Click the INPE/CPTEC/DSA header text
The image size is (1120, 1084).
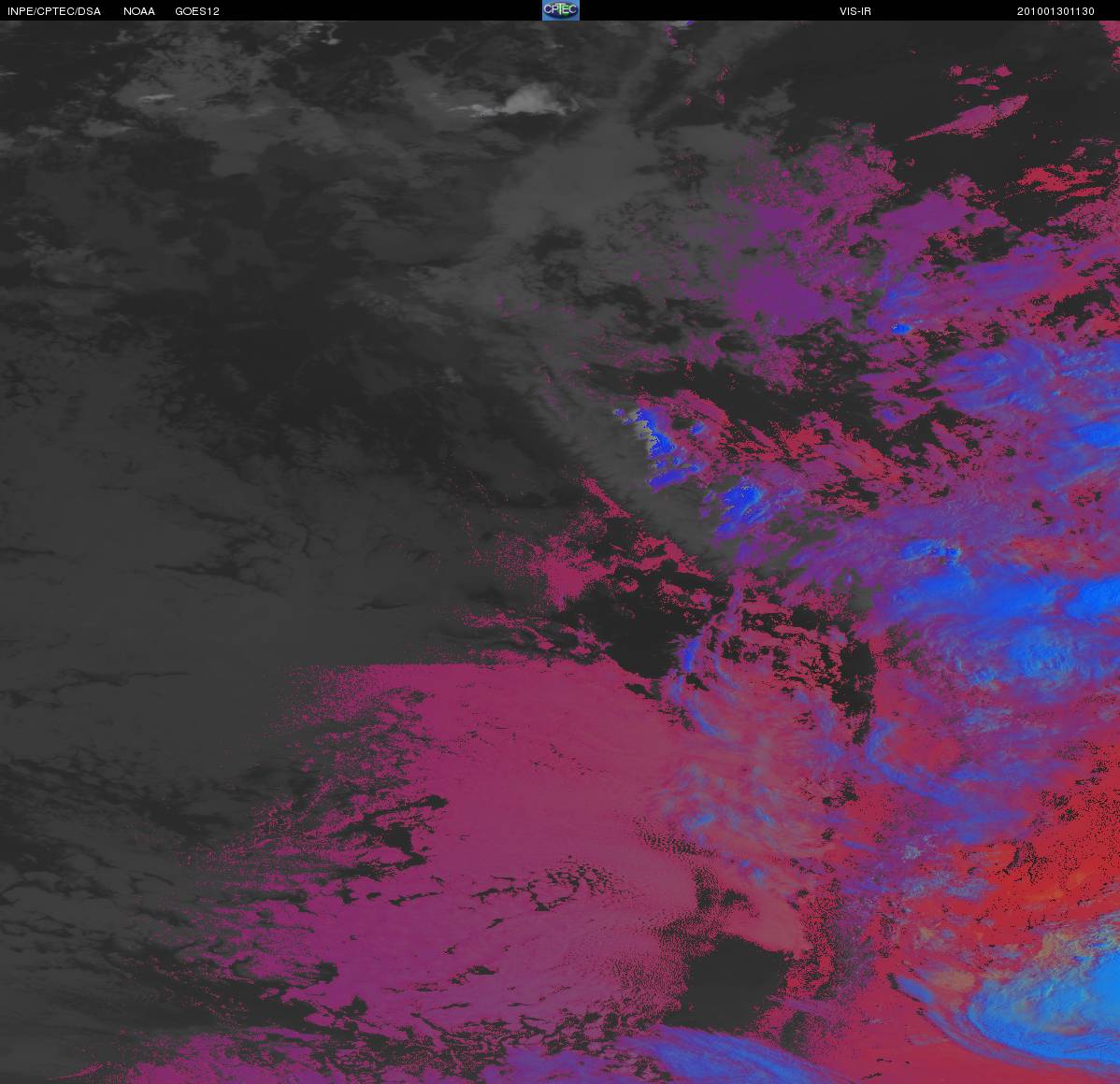click(x=54, y=11)
